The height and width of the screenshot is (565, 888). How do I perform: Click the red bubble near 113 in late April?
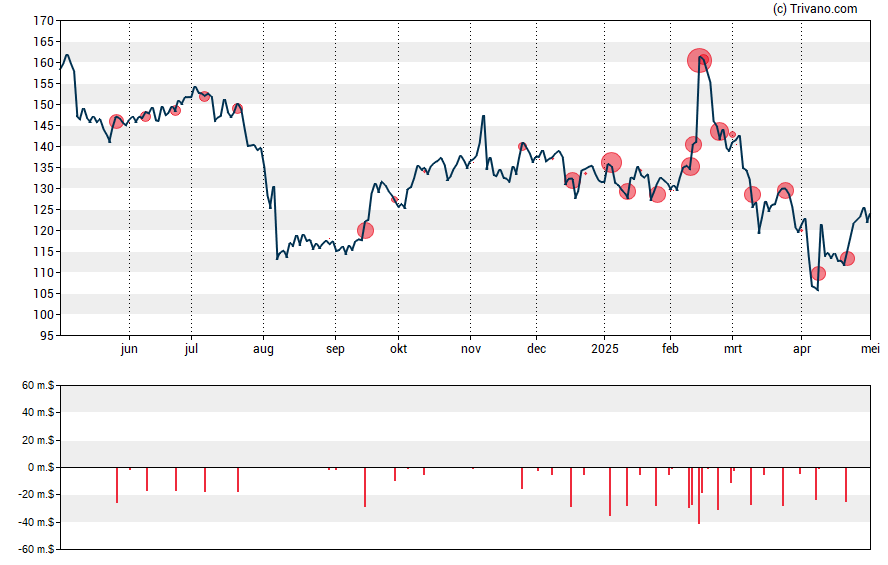coord(847,259)
